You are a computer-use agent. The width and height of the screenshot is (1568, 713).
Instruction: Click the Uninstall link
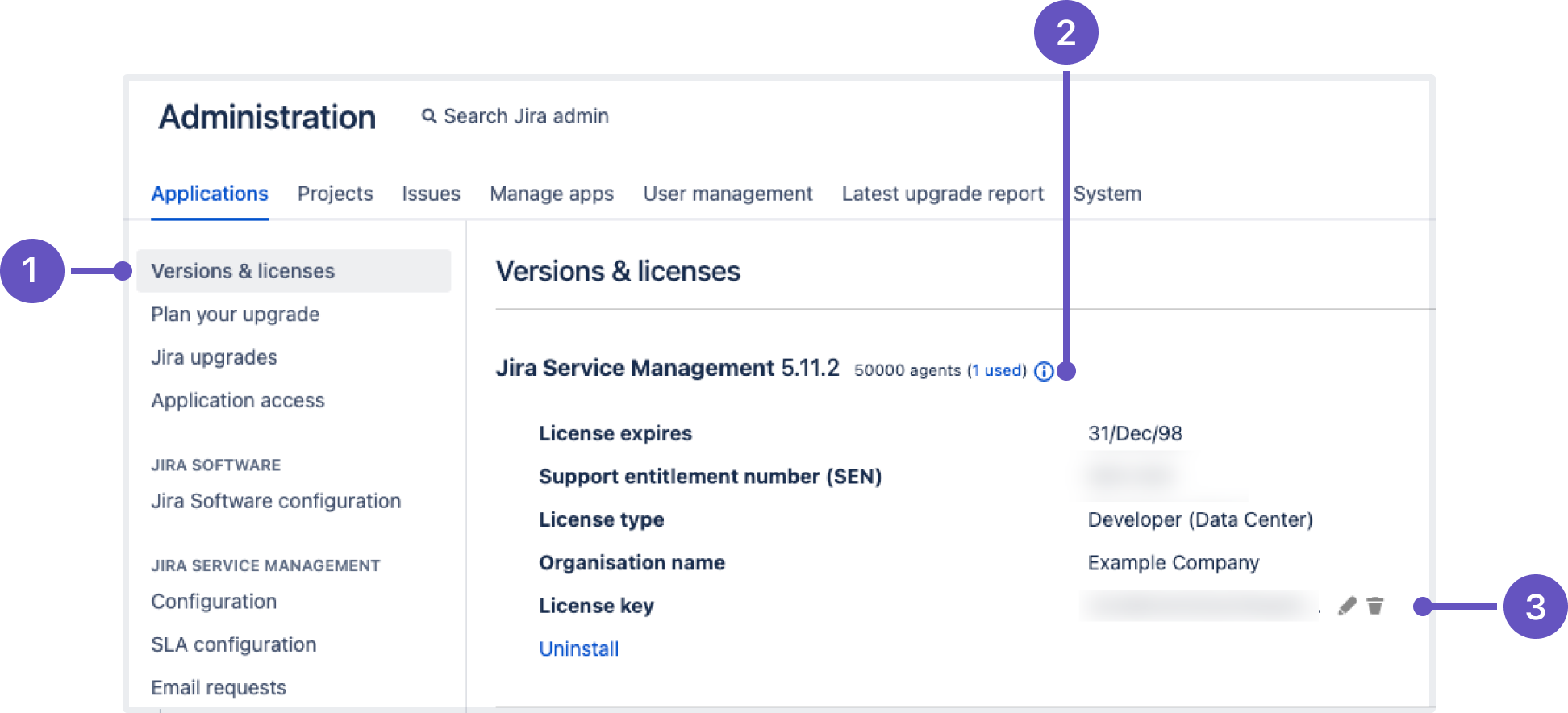pos(578,648)
